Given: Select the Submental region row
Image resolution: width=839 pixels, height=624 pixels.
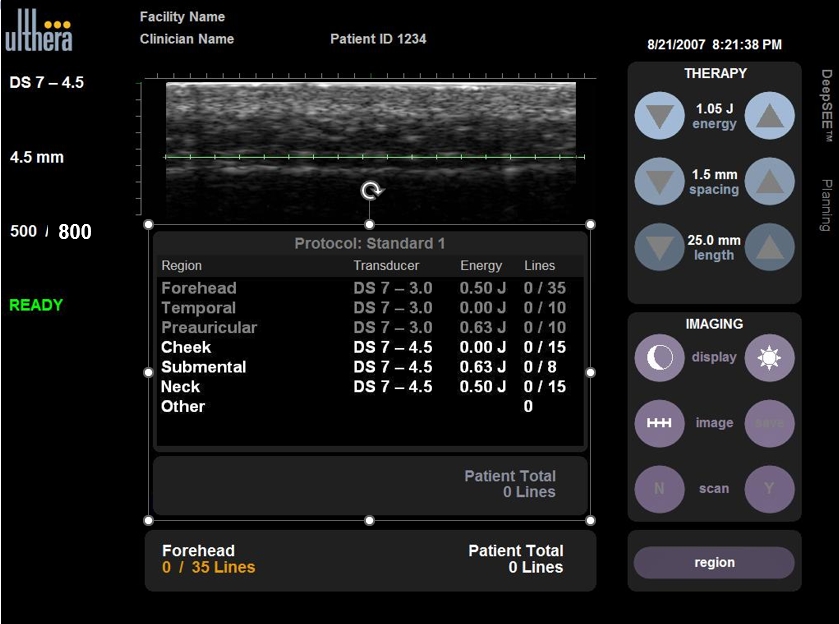Looking at the screenshot, I should pos(369,367).
